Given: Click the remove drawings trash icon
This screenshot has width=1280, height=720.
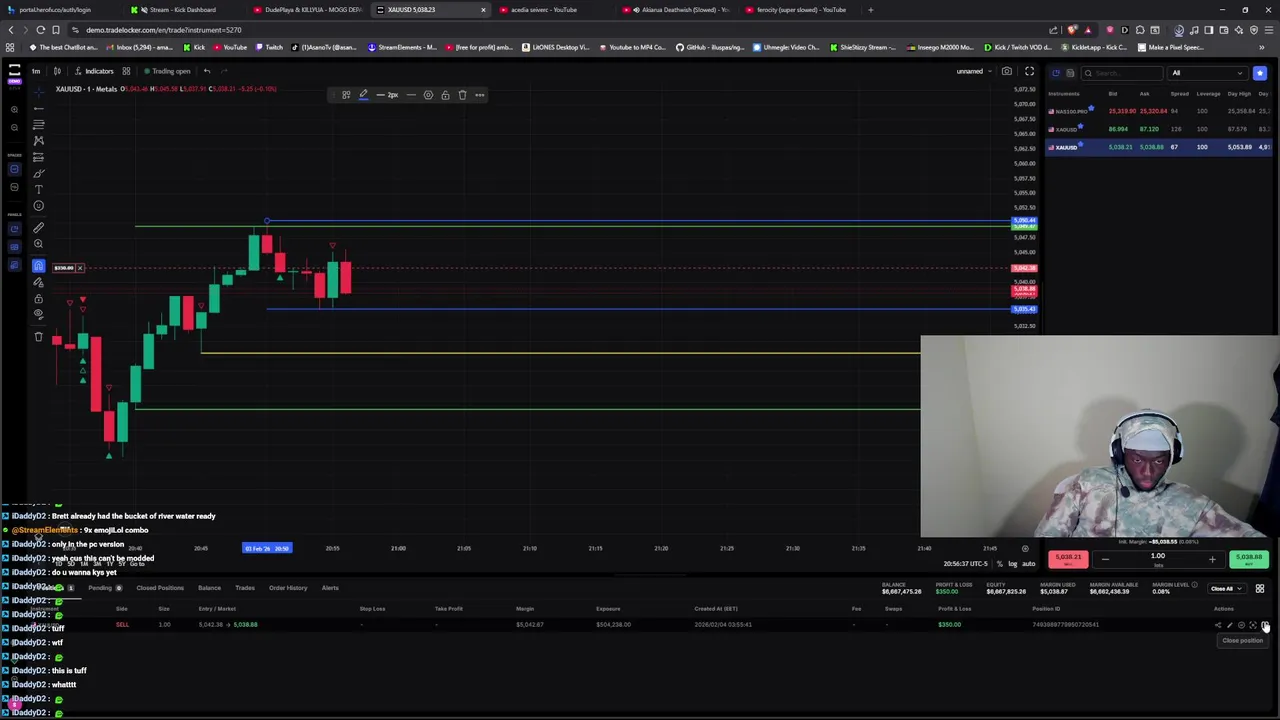Looking at the screenshot, I should [39, 337].
